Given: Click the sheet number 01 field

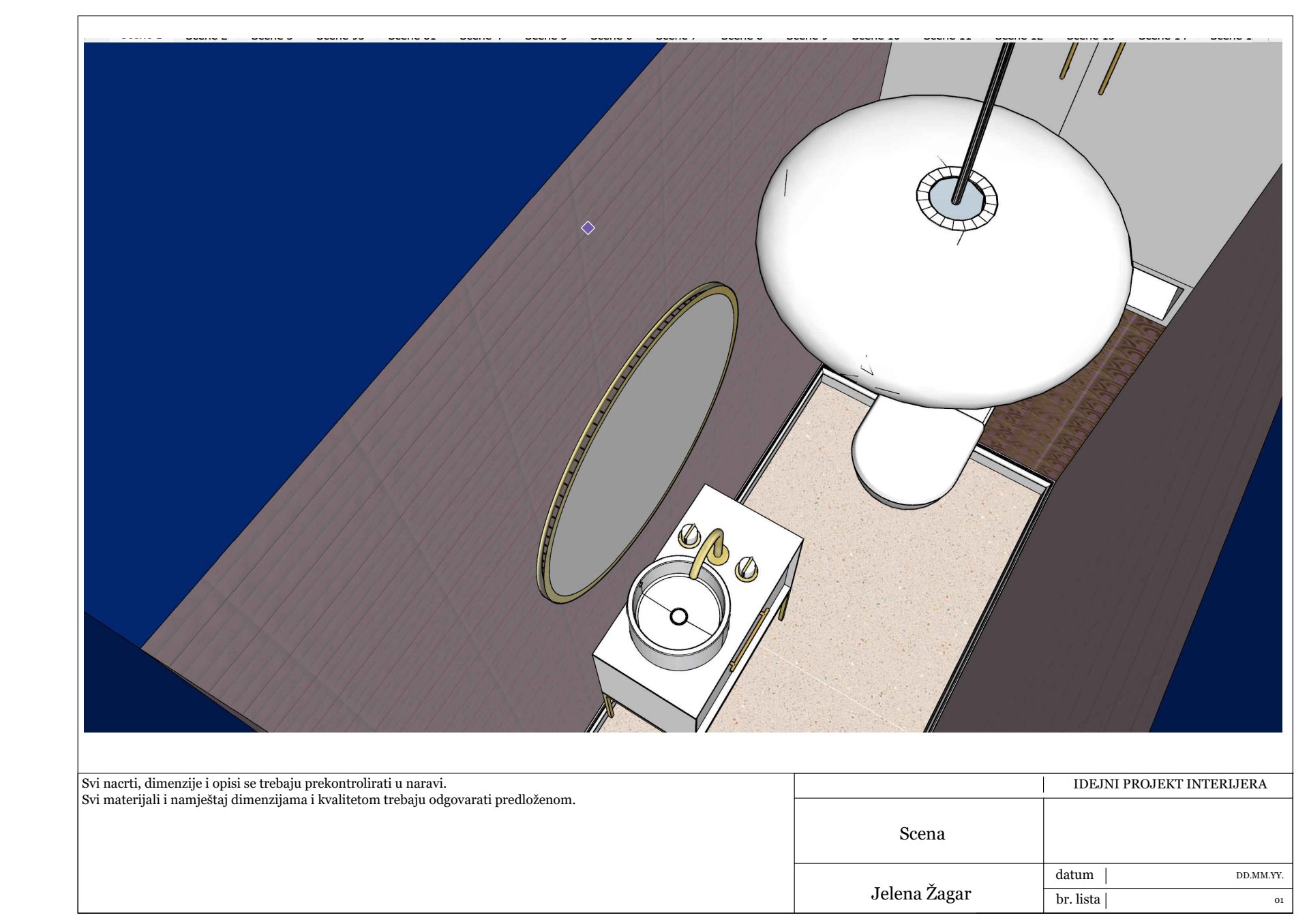Looking at the screenshot, I should [x=1278, y=900].
